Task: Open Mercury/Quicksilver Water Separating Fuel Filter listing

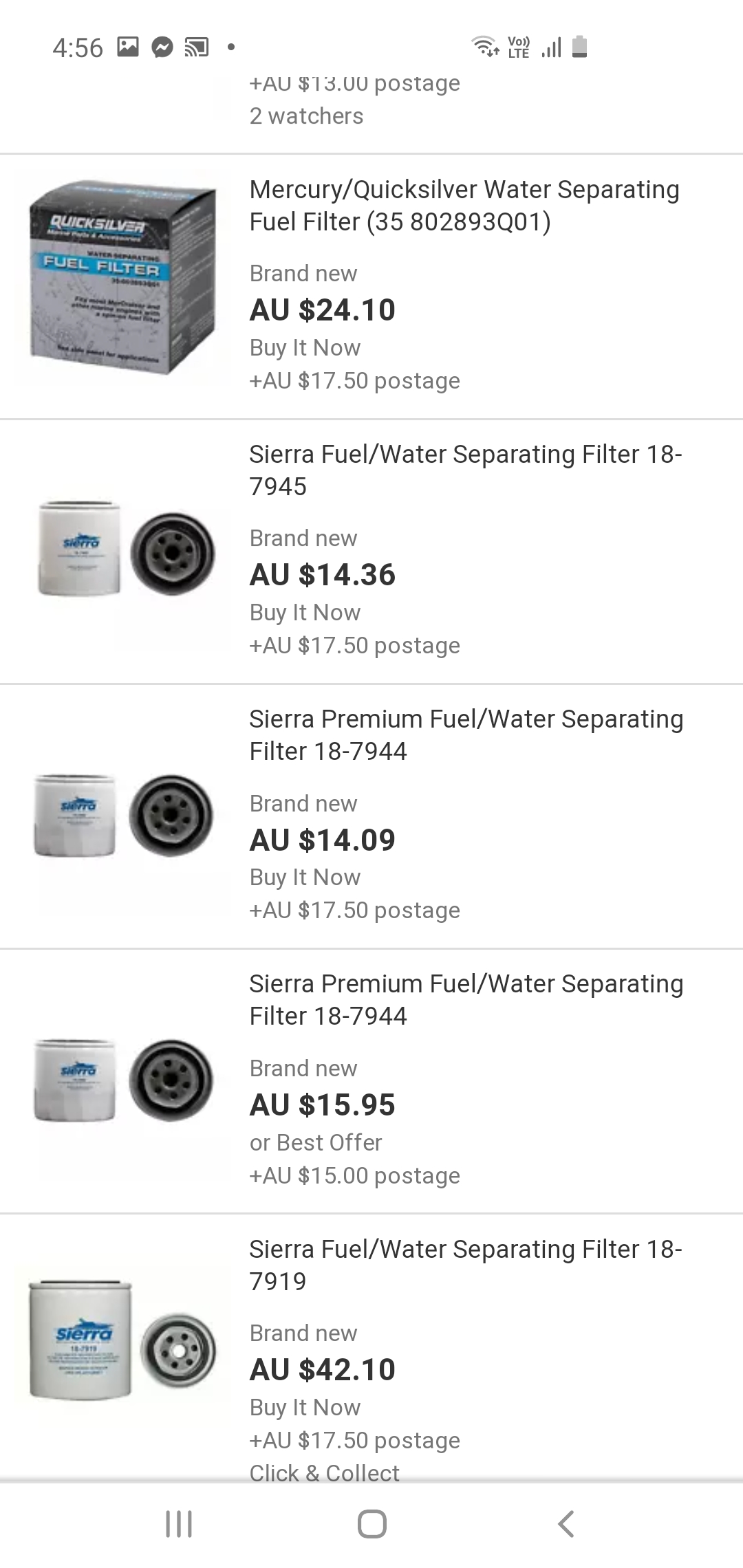Action: pyautogui.click(x=464, y=205)
